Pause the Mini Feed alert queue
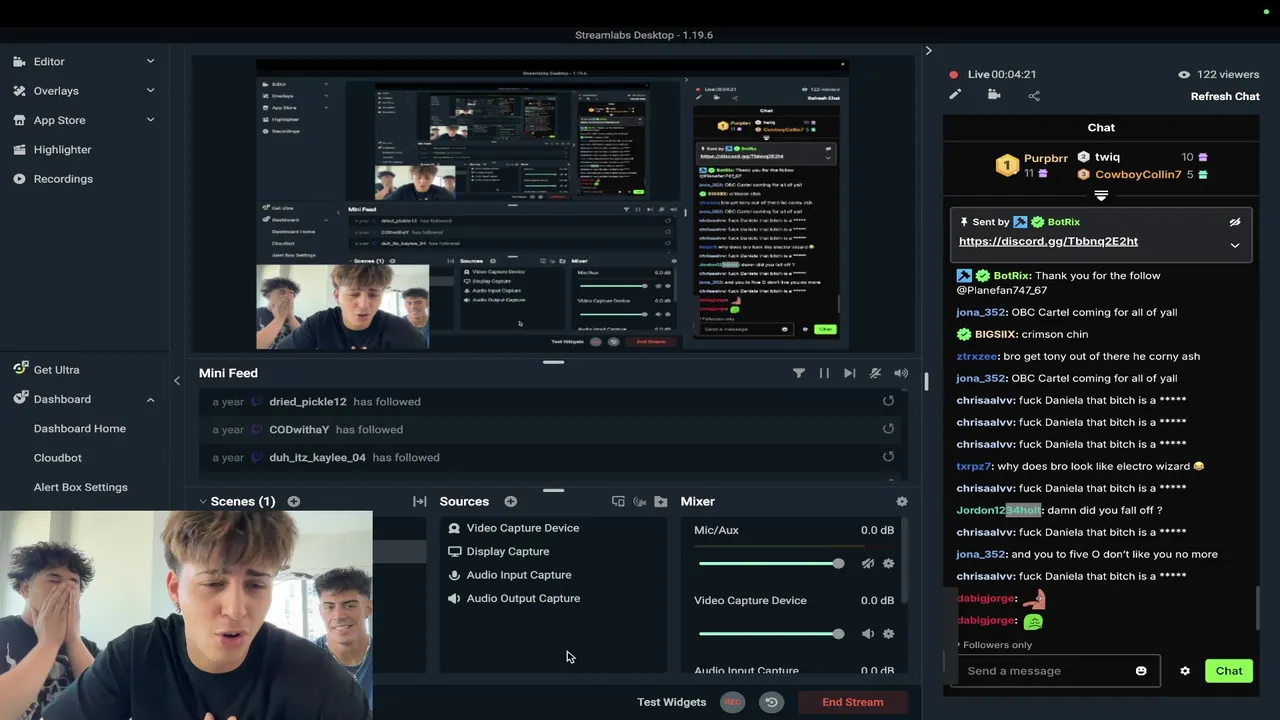The height and width of the screenshot is (720, 1280). (x=824, y=373)
